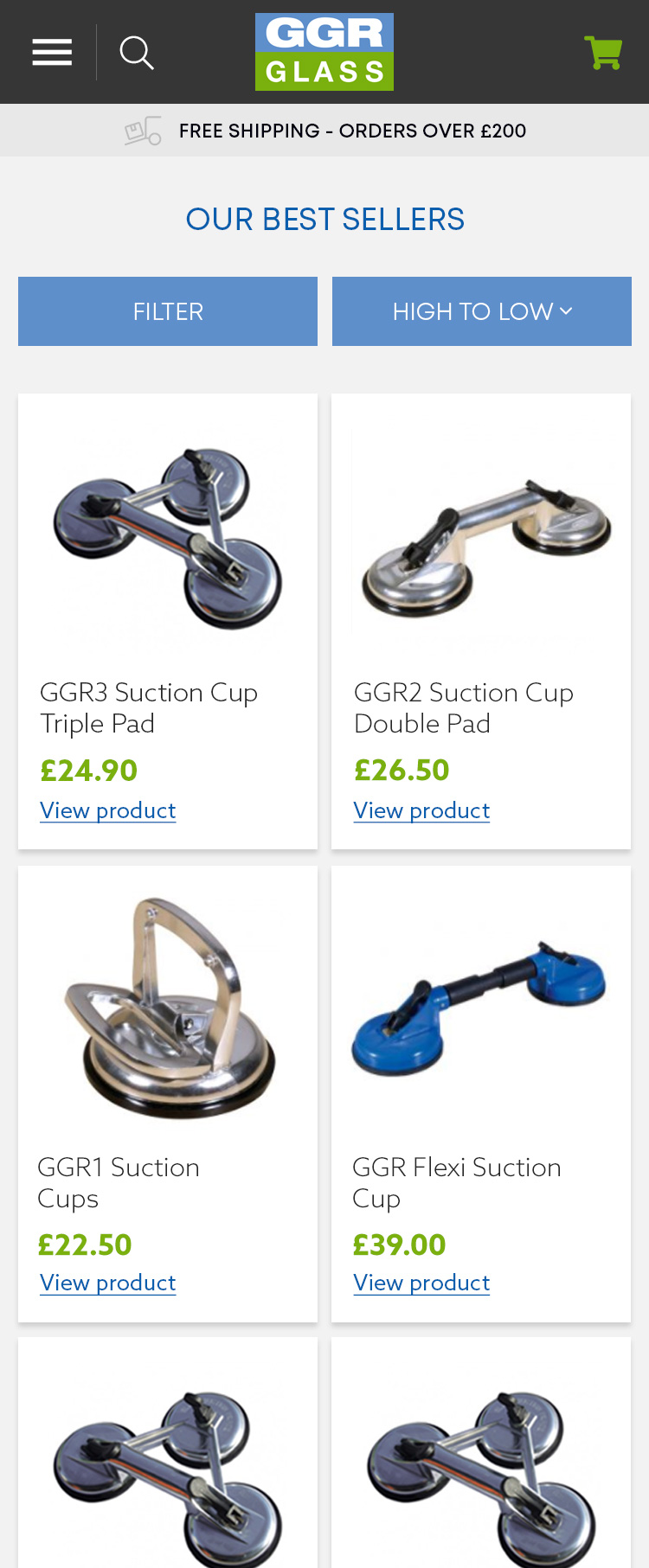This screenshot has width=649, height=1568.
Task: Select the GGR1 Suction Cups product photo
Action: point(170,1008)
